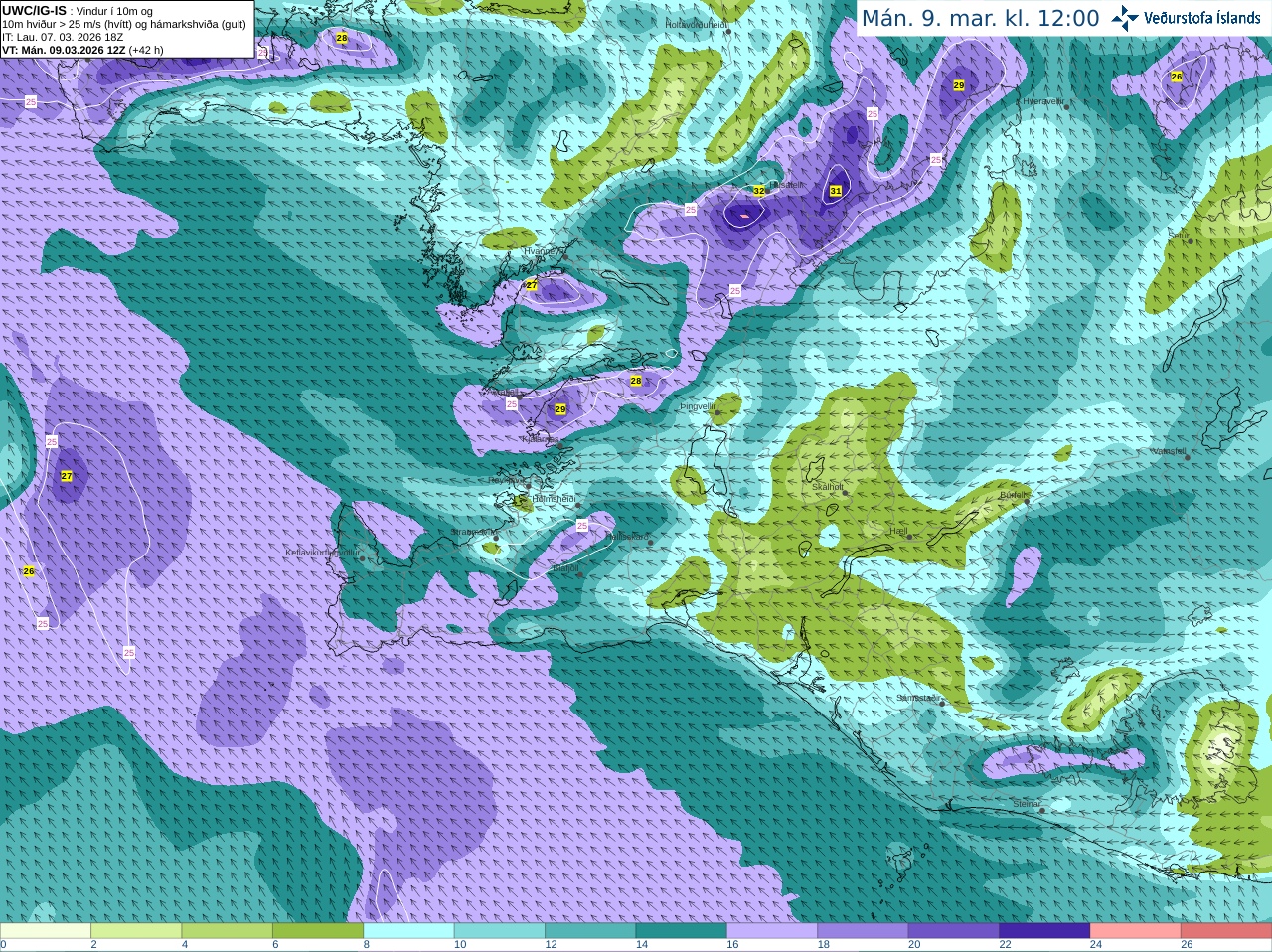
Task: Click the legend tick value 8
Action: [x=367, y=945]
